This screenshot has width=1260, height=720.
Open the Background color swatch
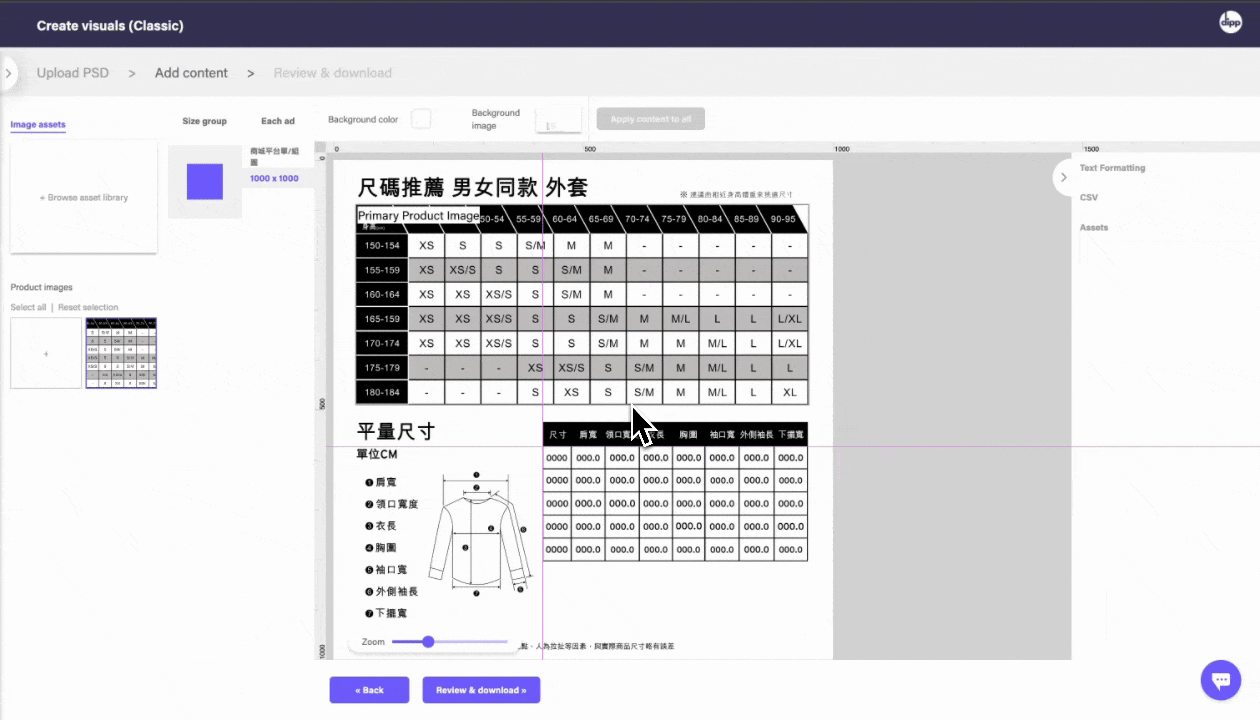421,118
